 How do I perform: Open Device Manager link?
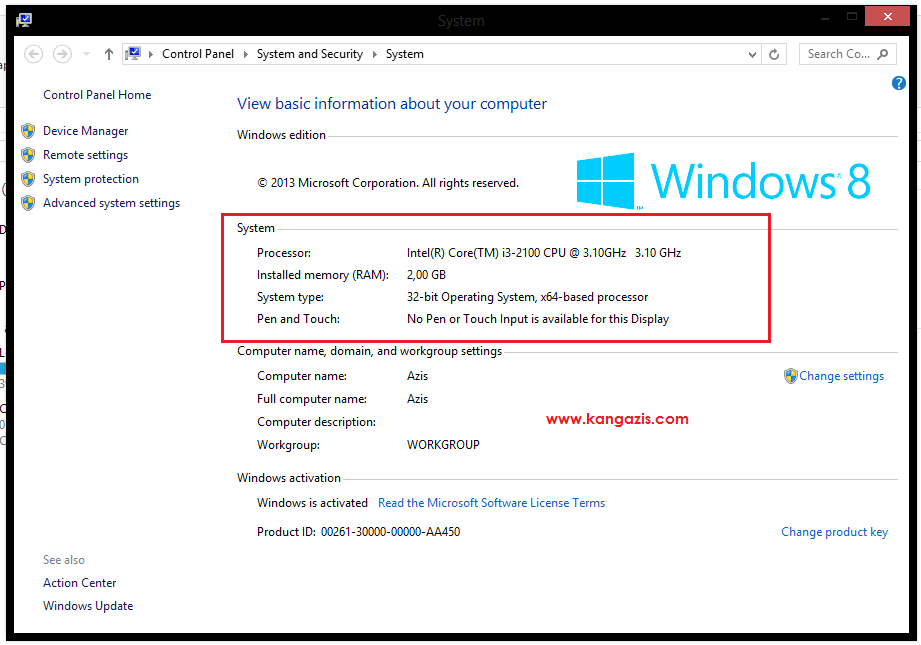86,131
